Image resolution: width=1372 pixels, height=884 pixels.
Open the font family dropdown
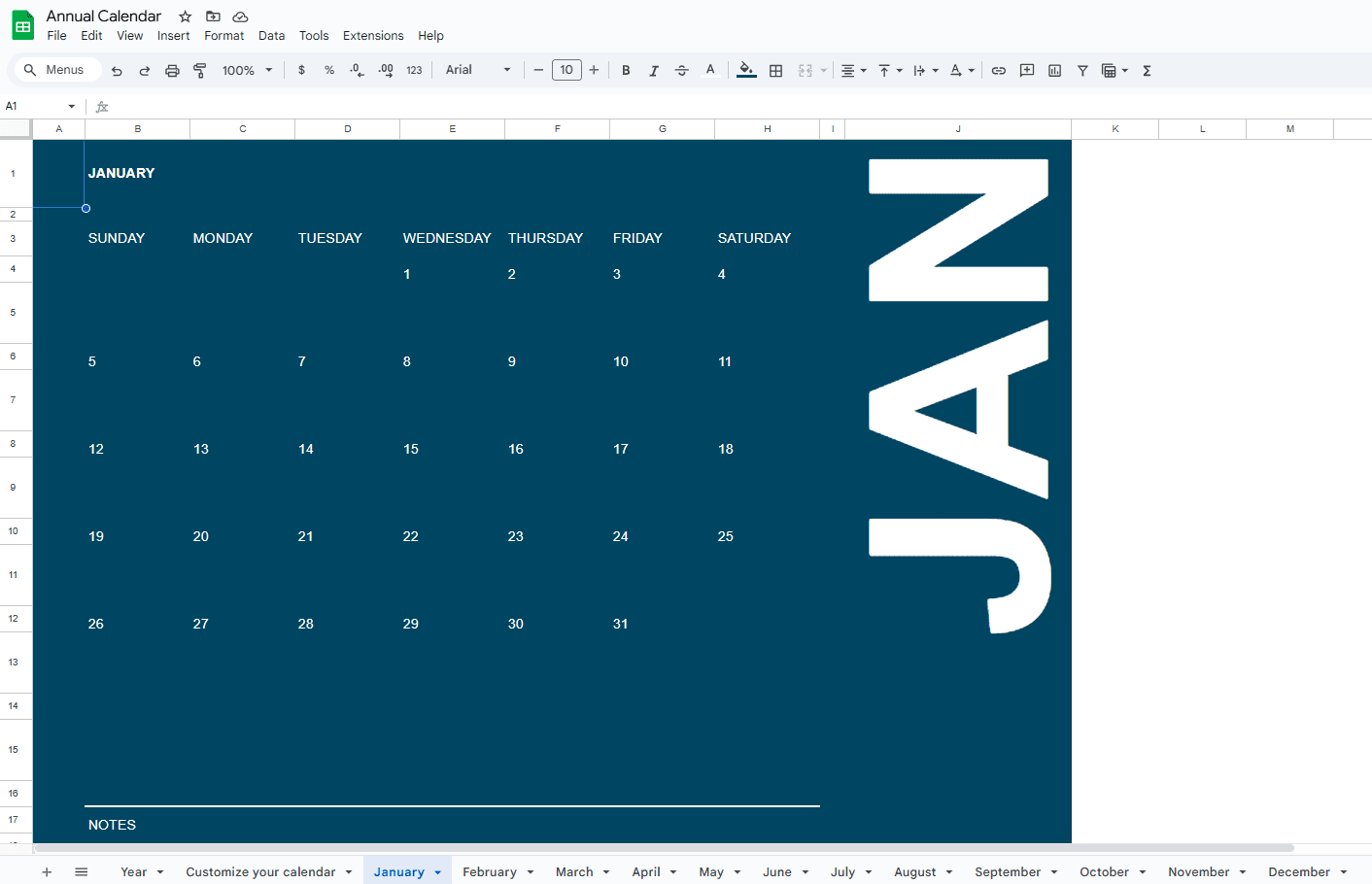476,70
